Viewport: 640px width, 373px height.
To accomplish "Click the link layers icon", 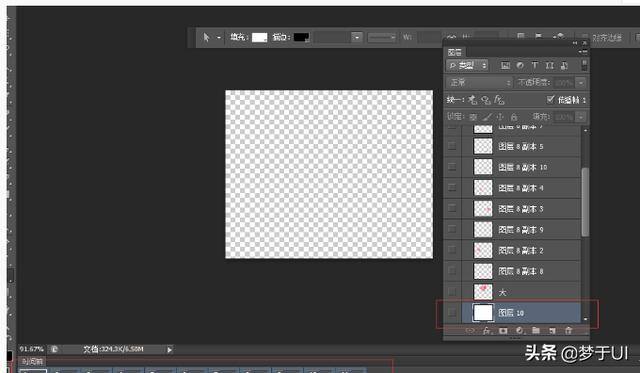I will tap(470, 331).
